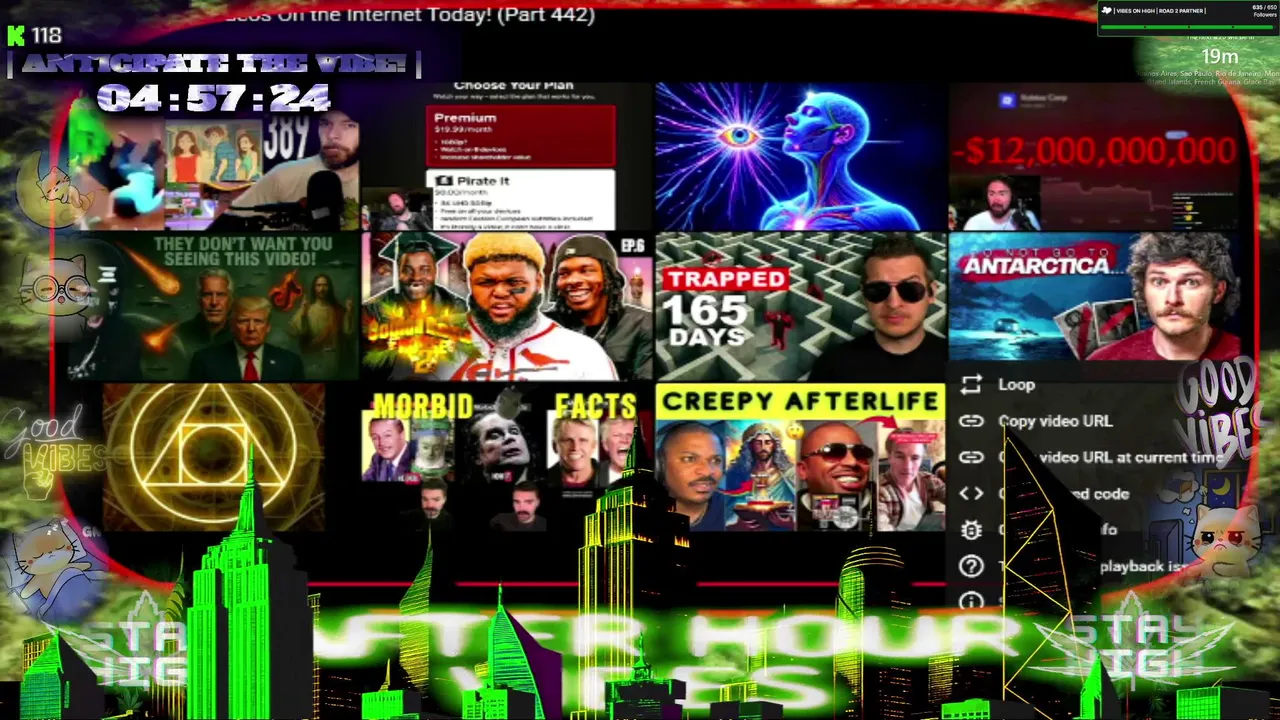1280x720 pixels.
Task: Click the 04:57:24 stream timer
Action: click(214, 98)
